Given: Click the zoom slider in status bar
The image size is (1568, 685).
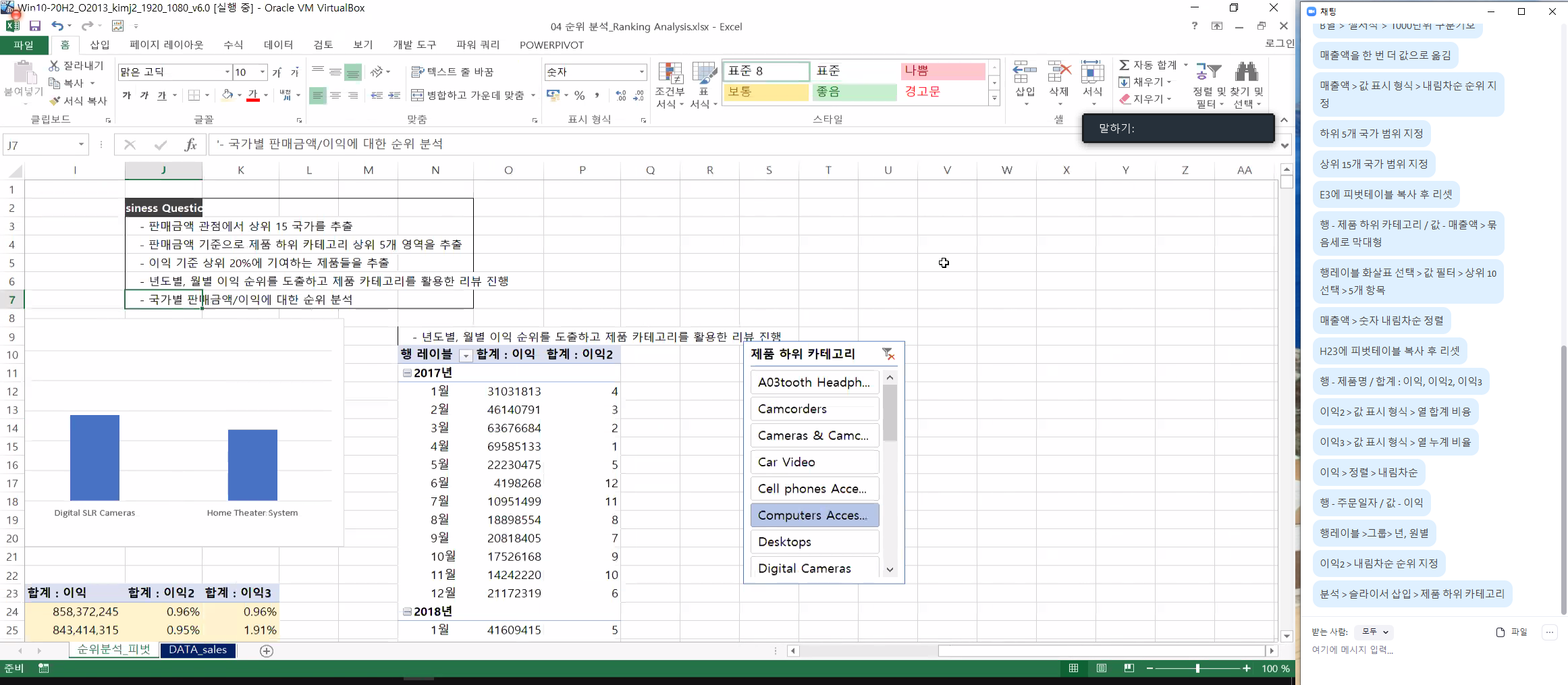Looking at the screenshot, I should click(1197, 668).
